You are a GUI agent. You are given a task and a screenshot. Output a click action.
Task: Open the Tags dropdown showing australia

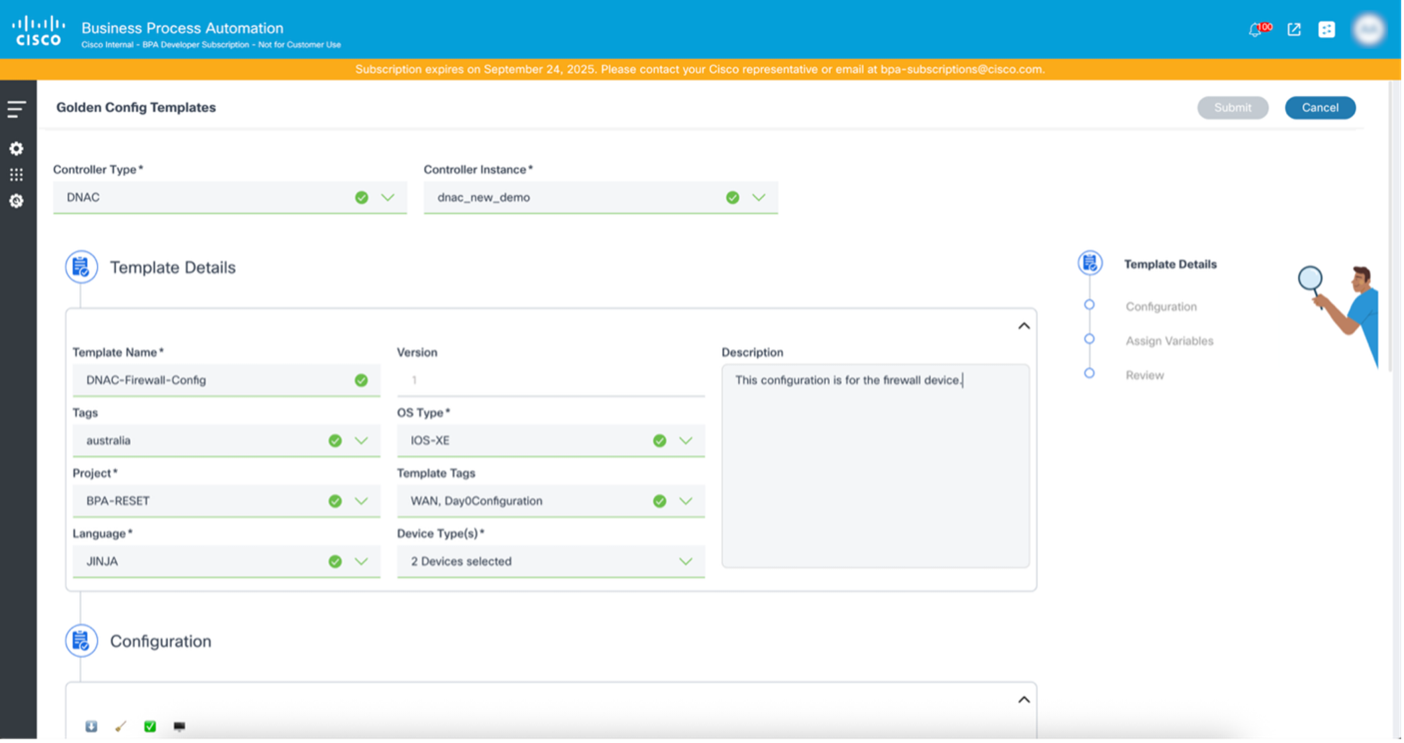[x=227, y=441]
